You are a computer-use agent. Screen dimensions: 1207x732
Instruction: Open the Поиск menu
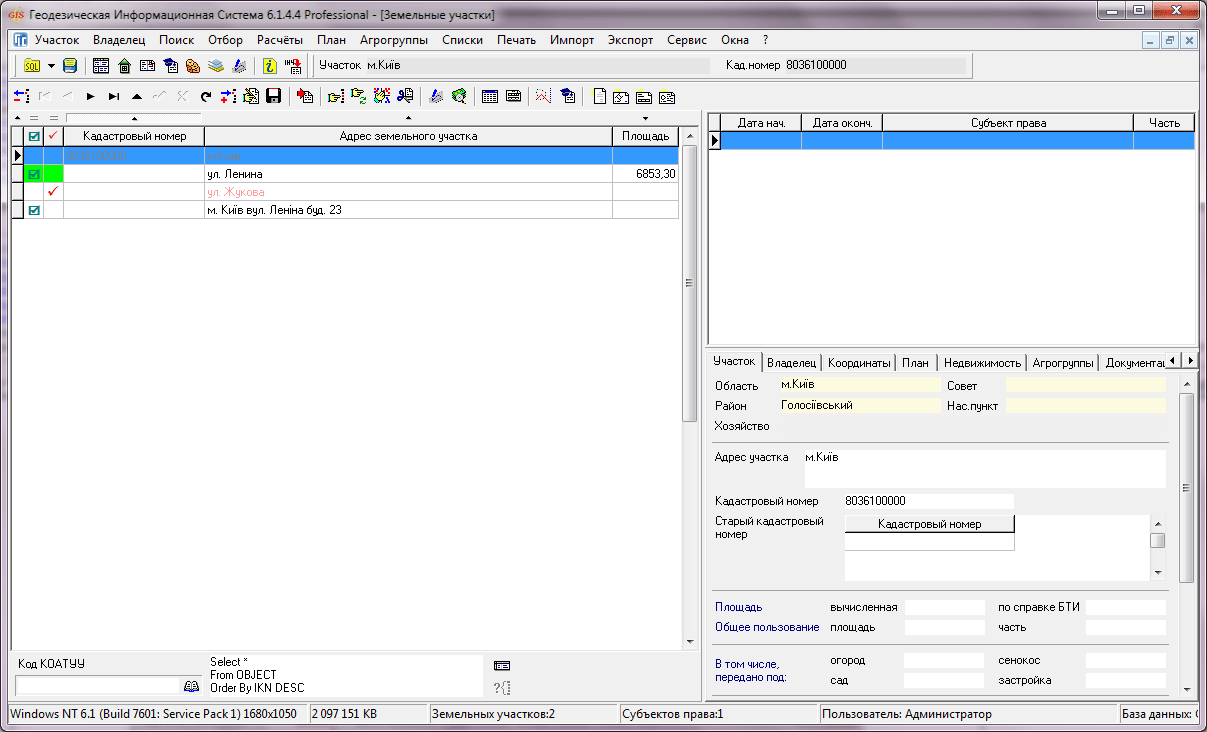coord(177,40)
